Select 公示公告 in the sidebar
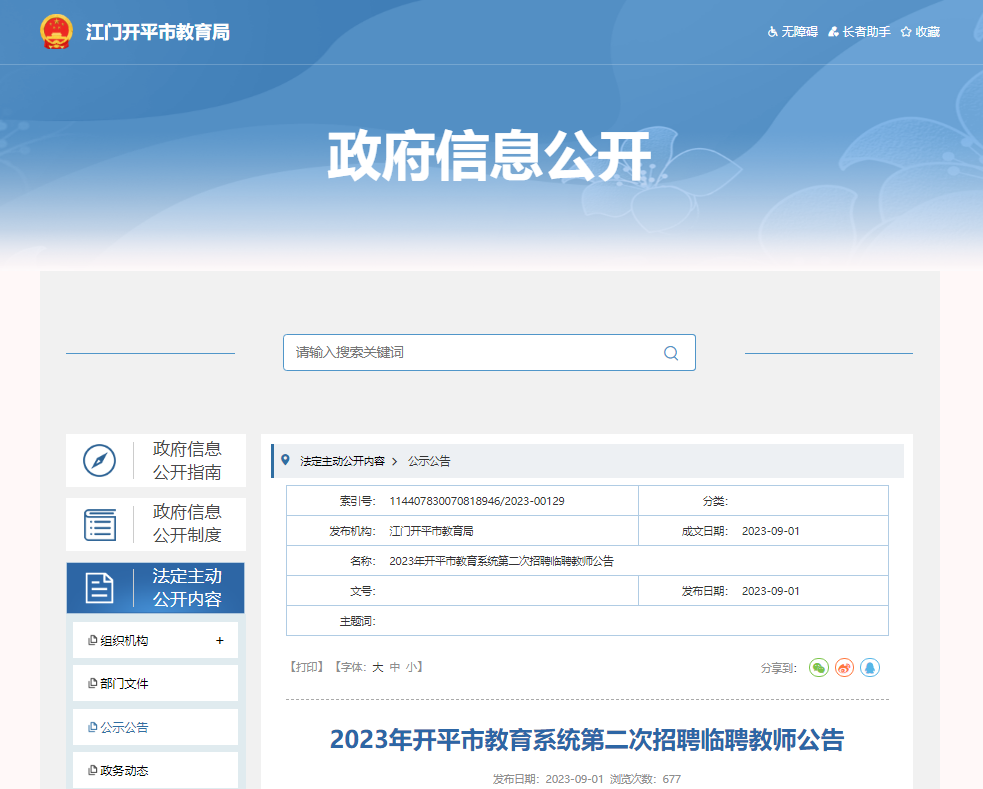The height and width of the screenshot is (789, 983). point(124,728)
